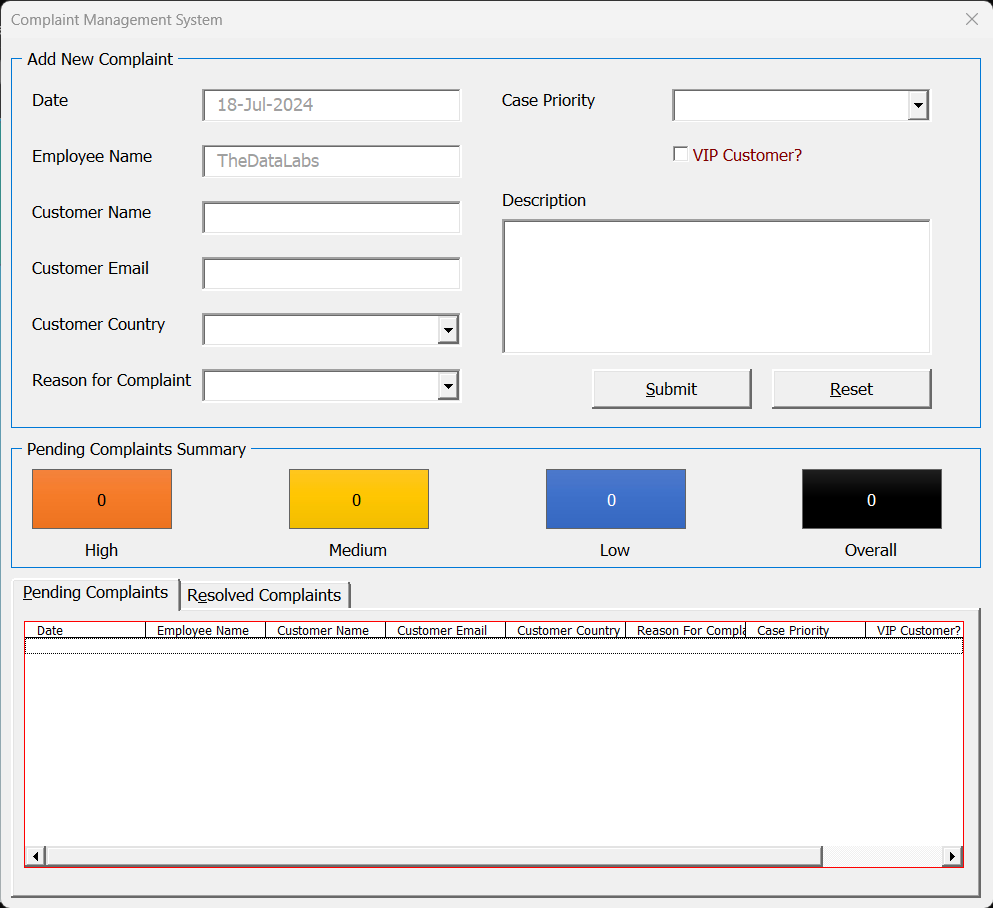Focus the Customer Name input field
The width and height of the screenshot is (993, 908).
tap(331, 218)
